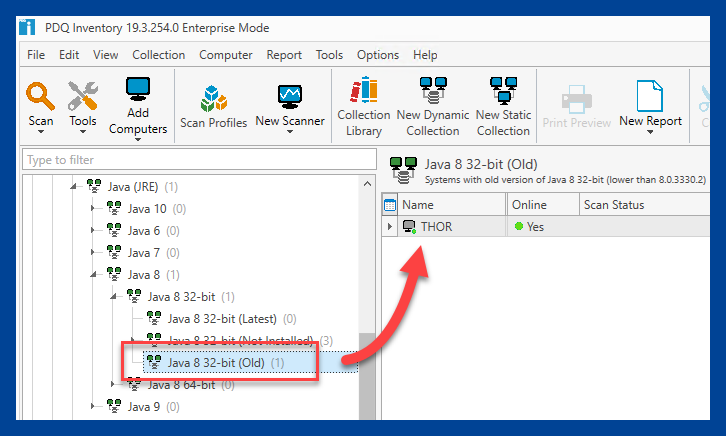Open the Tools menu in menu bar
Image resolution: width=726 pixels, height=436 pixels.
(x=329, y=55)
